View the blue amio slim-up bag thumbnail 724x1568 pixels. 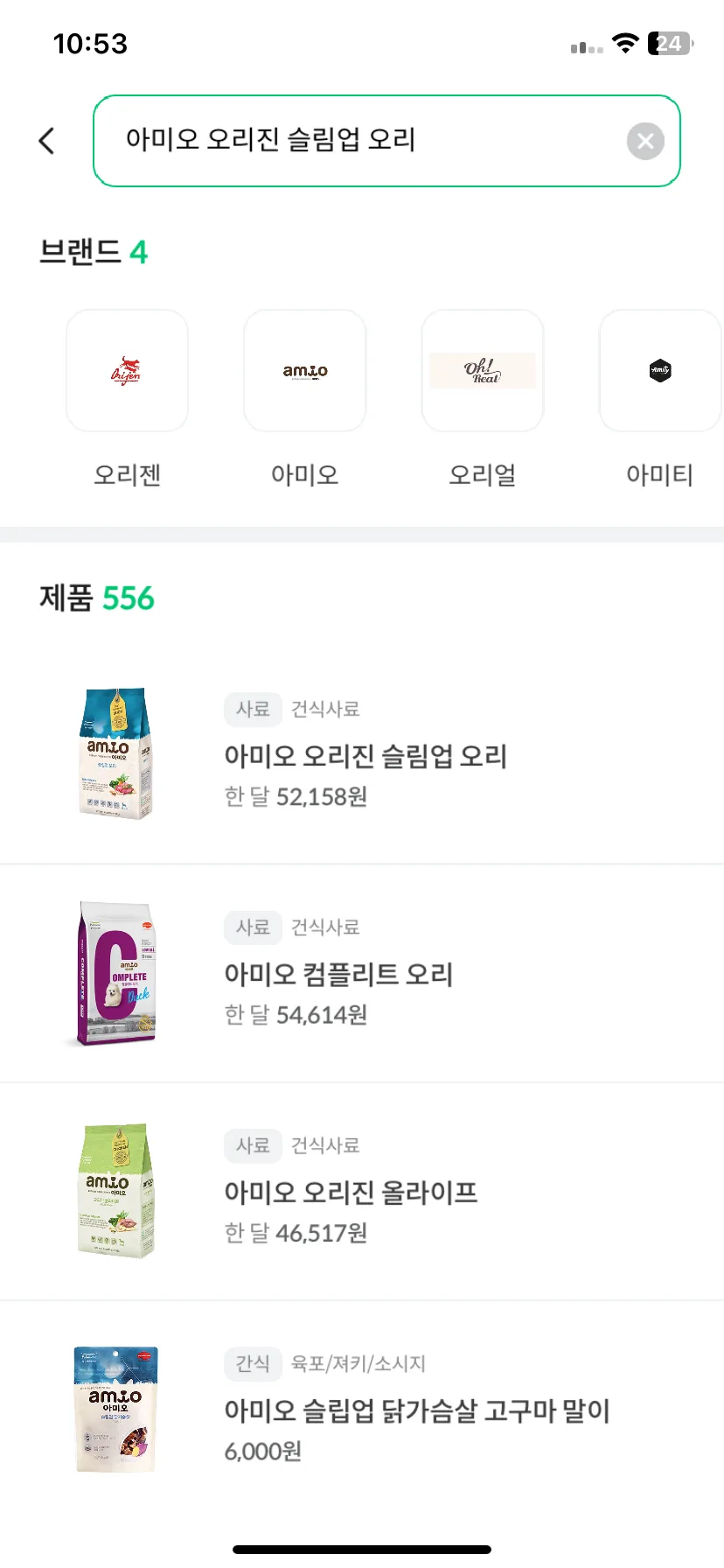115,753
